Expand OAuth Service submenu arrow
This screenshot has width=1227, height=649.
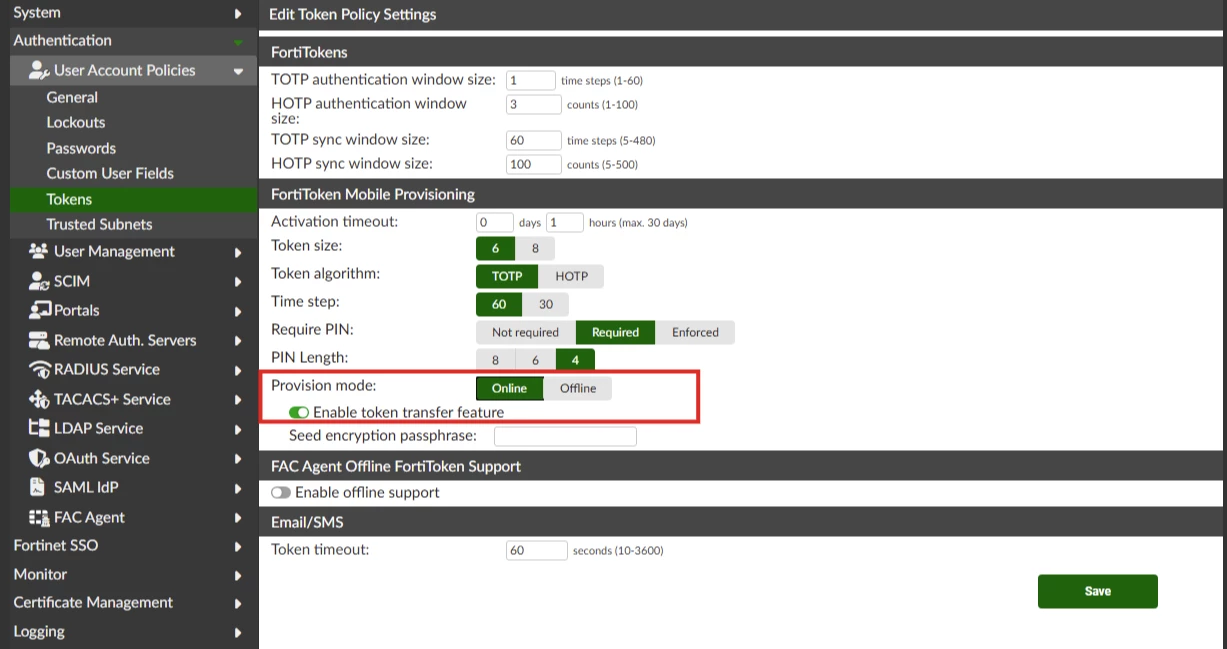click(238, 459)
